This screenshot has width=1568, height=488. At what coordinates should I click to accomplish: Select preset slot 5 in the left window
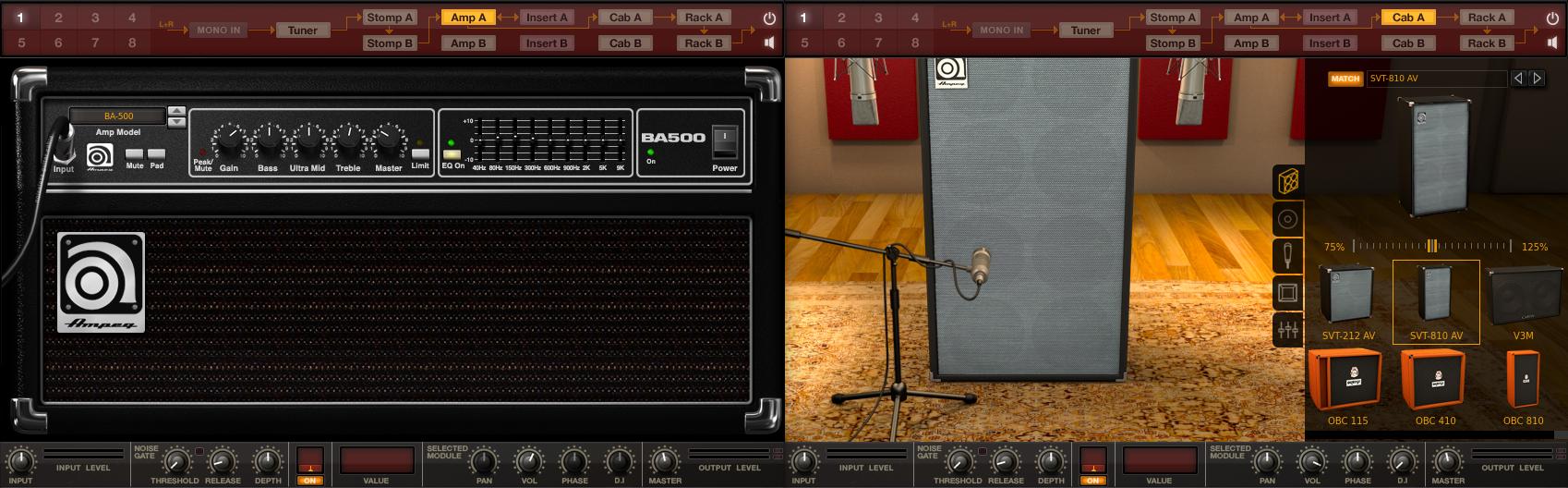(x=21, y=43)
